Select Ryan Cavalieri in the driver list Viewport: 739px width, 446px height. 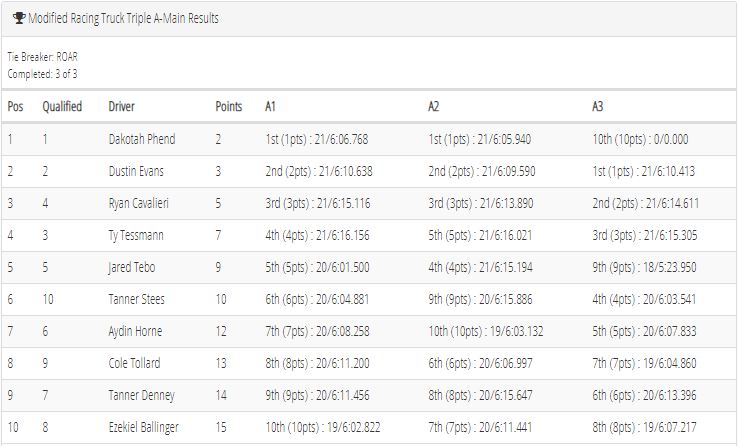139,203
